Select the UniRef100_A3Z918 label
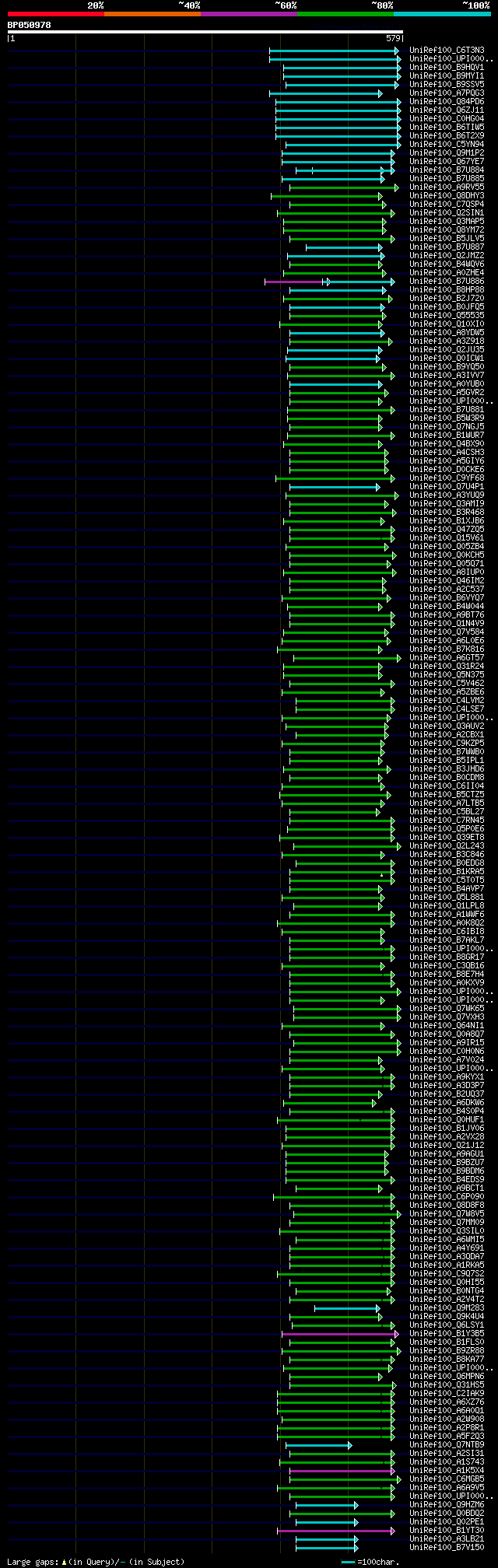Viewport: 498px width, 1568px height. (x=447, y=341)
